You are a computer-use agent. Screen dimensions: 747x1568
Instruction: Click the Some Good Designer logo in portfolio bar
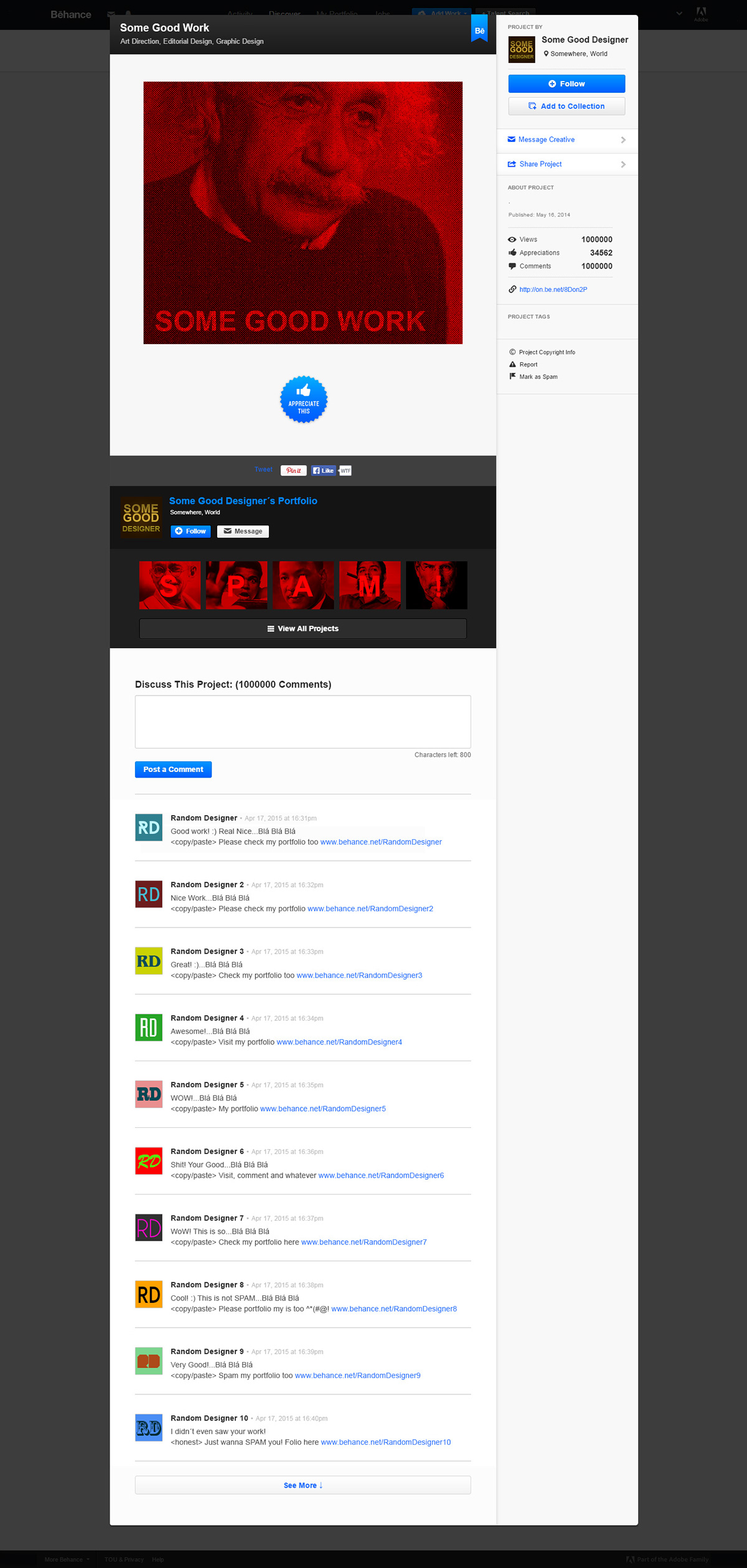point(141,518)
